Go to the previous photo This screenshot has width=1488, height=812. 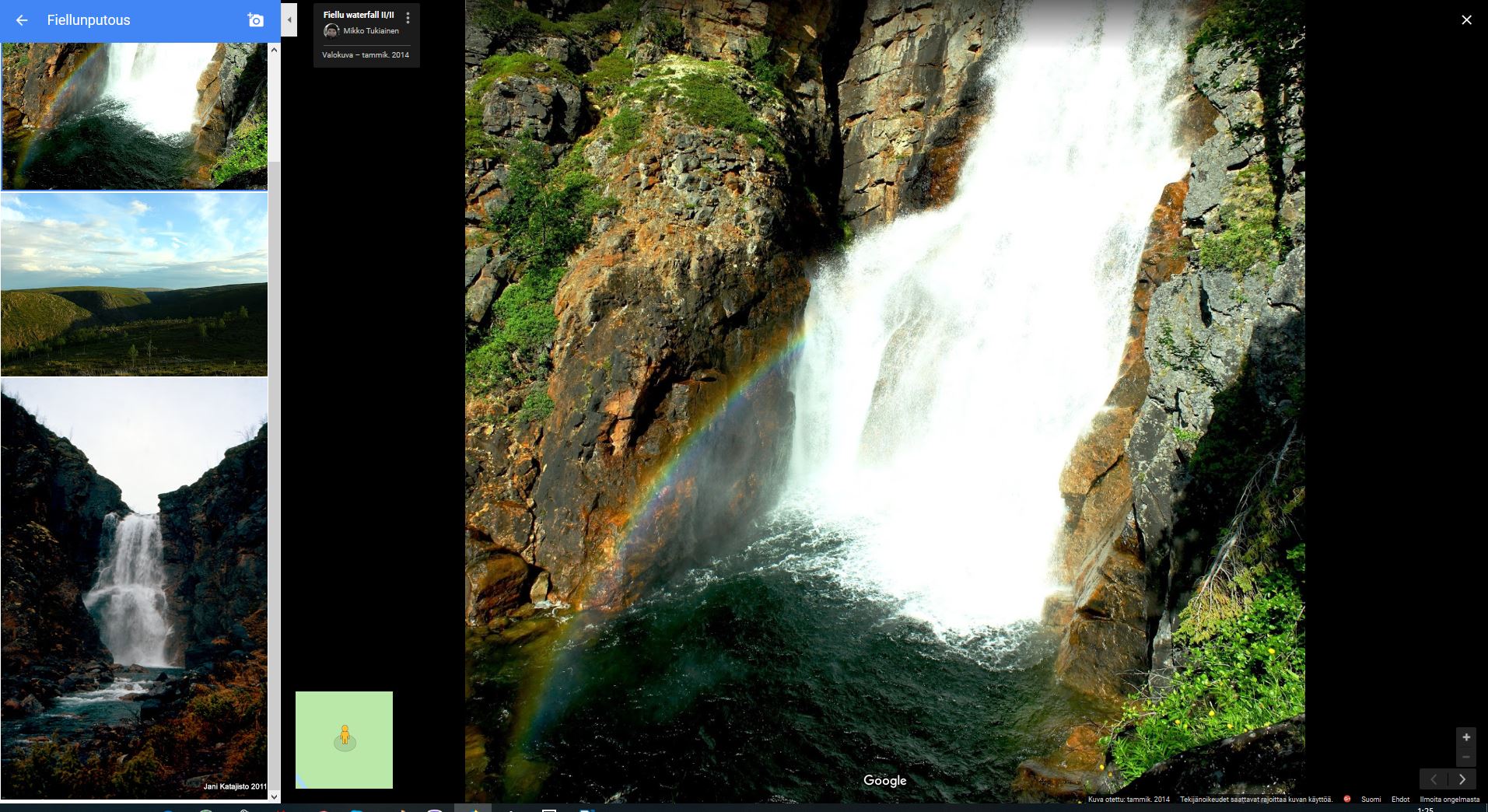[1434, 779]
